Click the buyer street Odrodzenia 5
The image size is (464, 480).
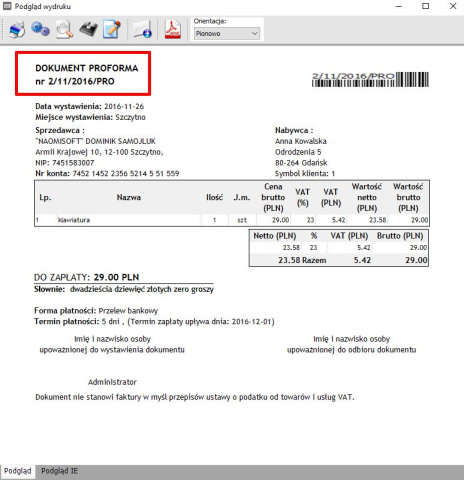[x=298, y=152]
